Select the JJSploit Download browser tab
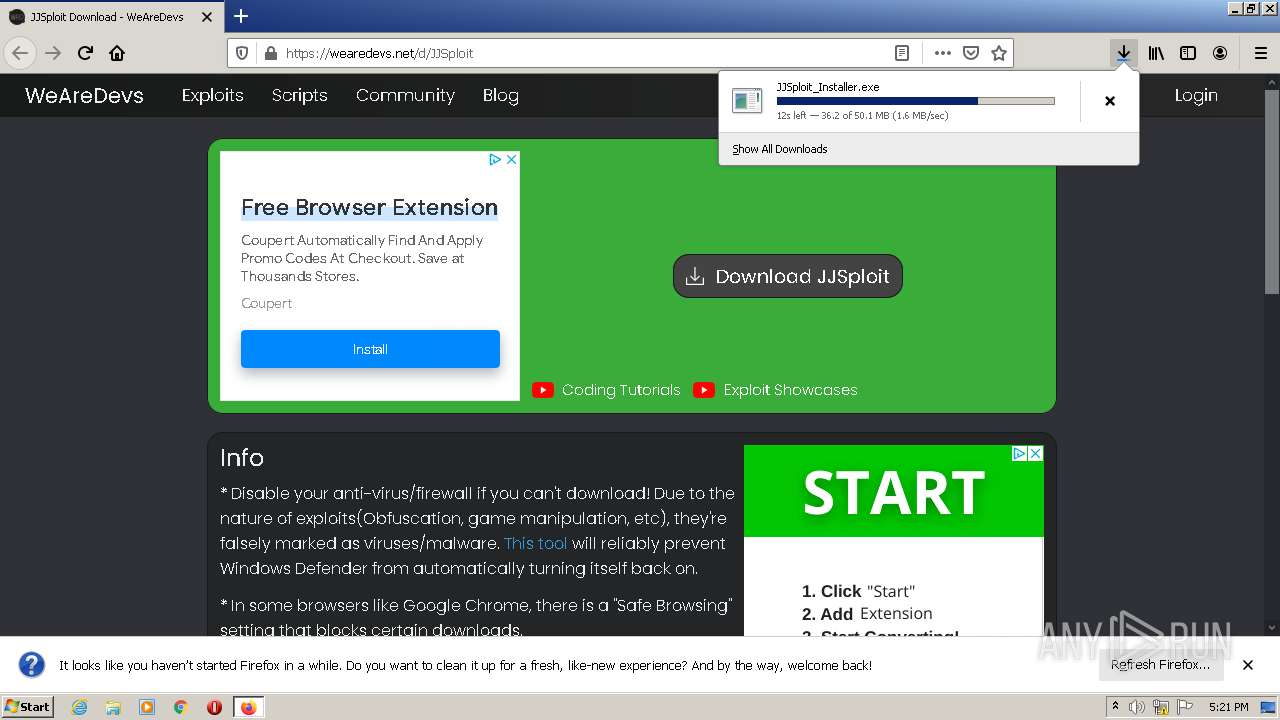This screenshot has width=1280, height=720. pyautogui.click(x=110, y=17)
